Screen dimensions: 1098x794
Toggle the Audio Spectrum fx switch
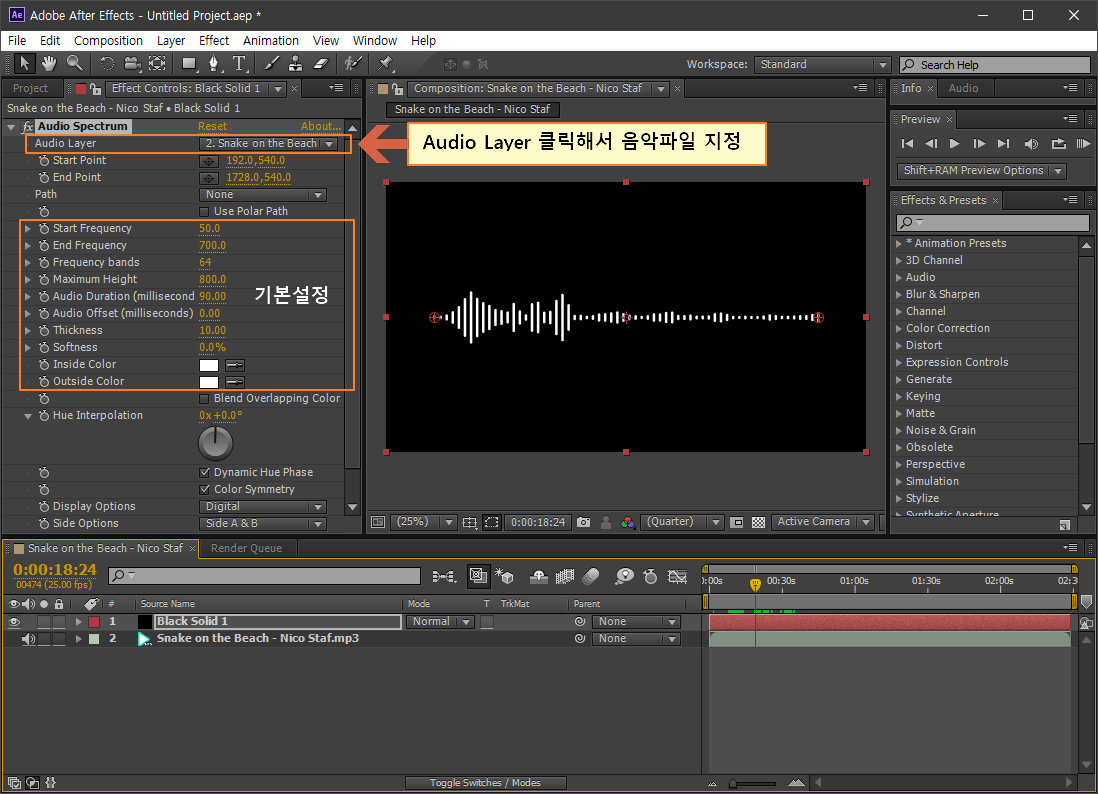[28, 127]
